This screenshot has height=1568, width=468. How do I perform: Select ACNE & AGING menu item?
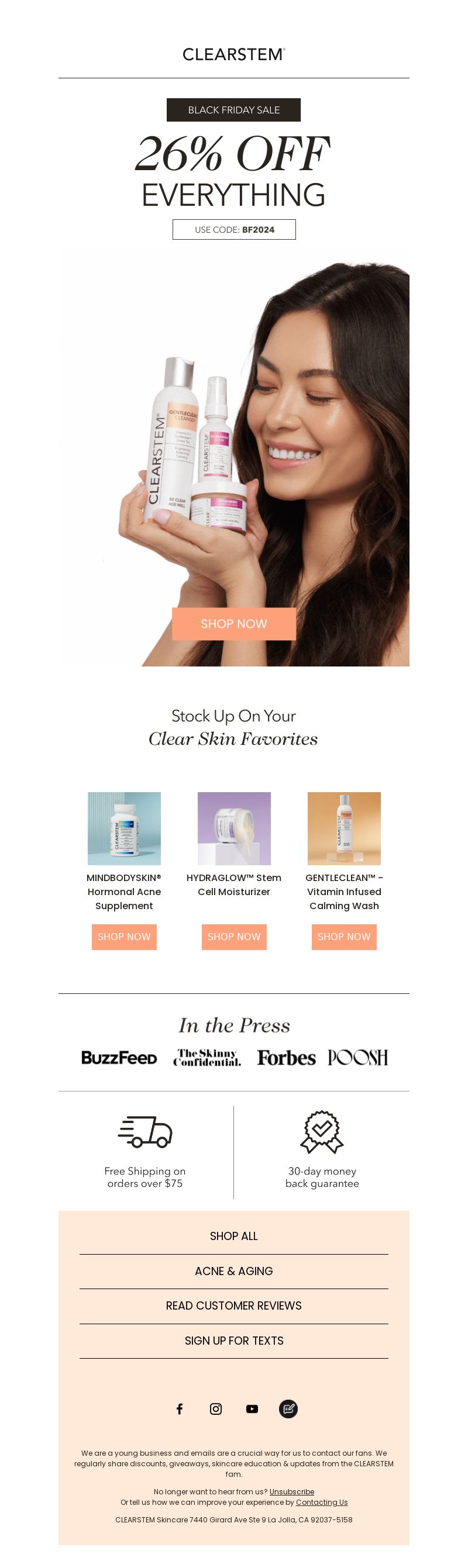(234, 1271)
